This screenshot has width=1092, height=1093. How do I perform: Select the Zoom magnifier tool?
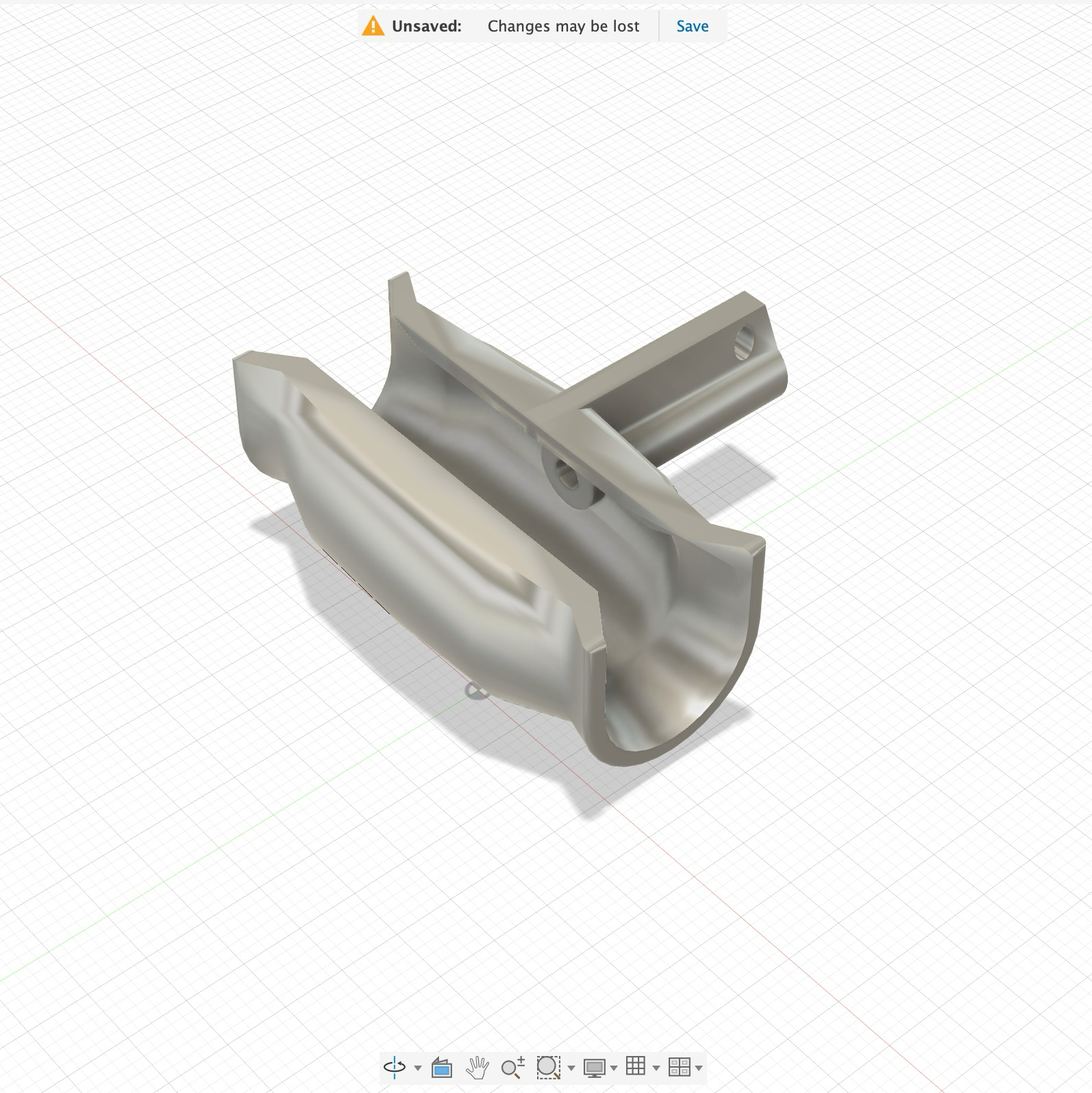(512, 1067)
